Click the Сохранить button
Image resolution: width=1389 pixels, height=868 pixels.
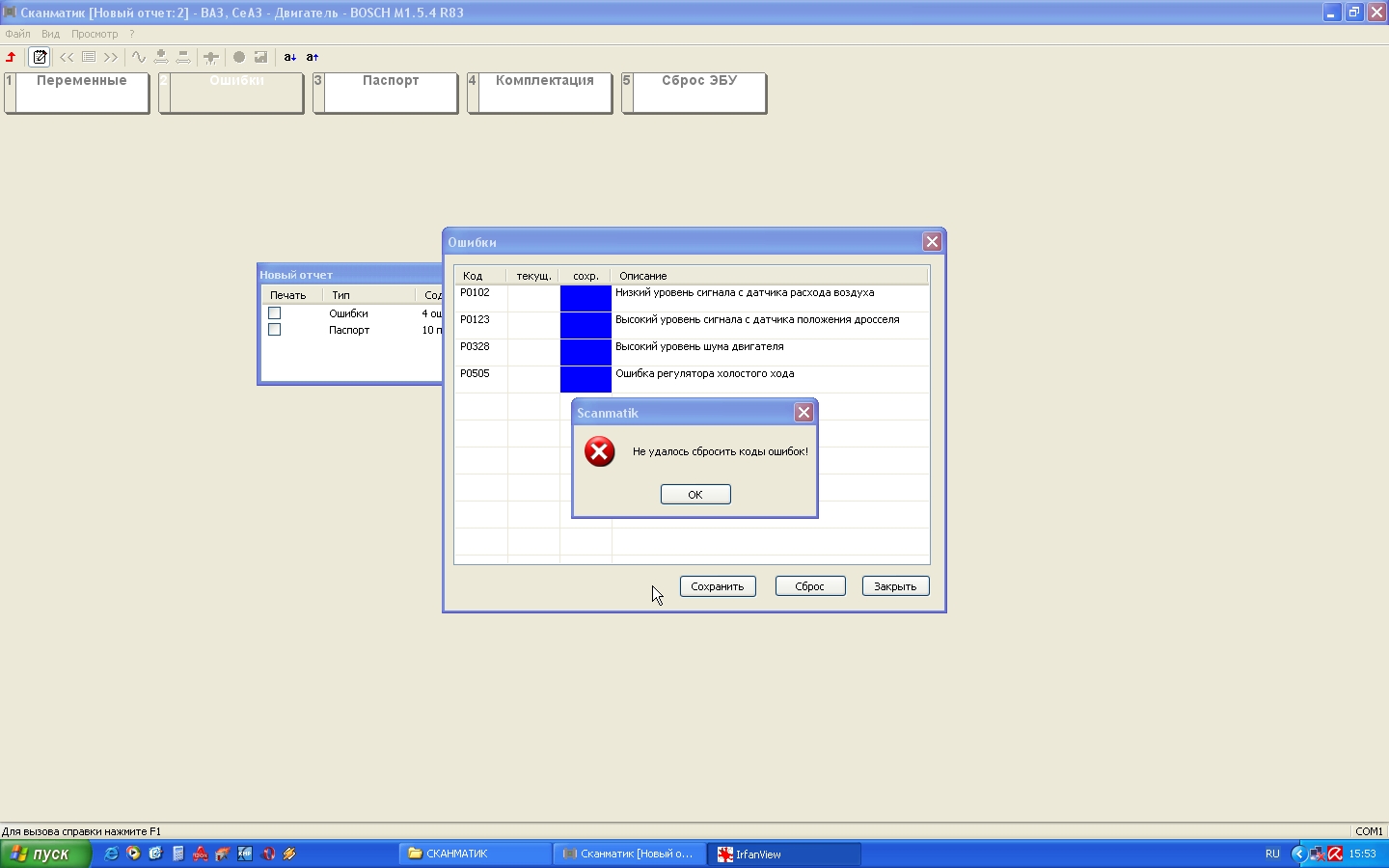718,586
